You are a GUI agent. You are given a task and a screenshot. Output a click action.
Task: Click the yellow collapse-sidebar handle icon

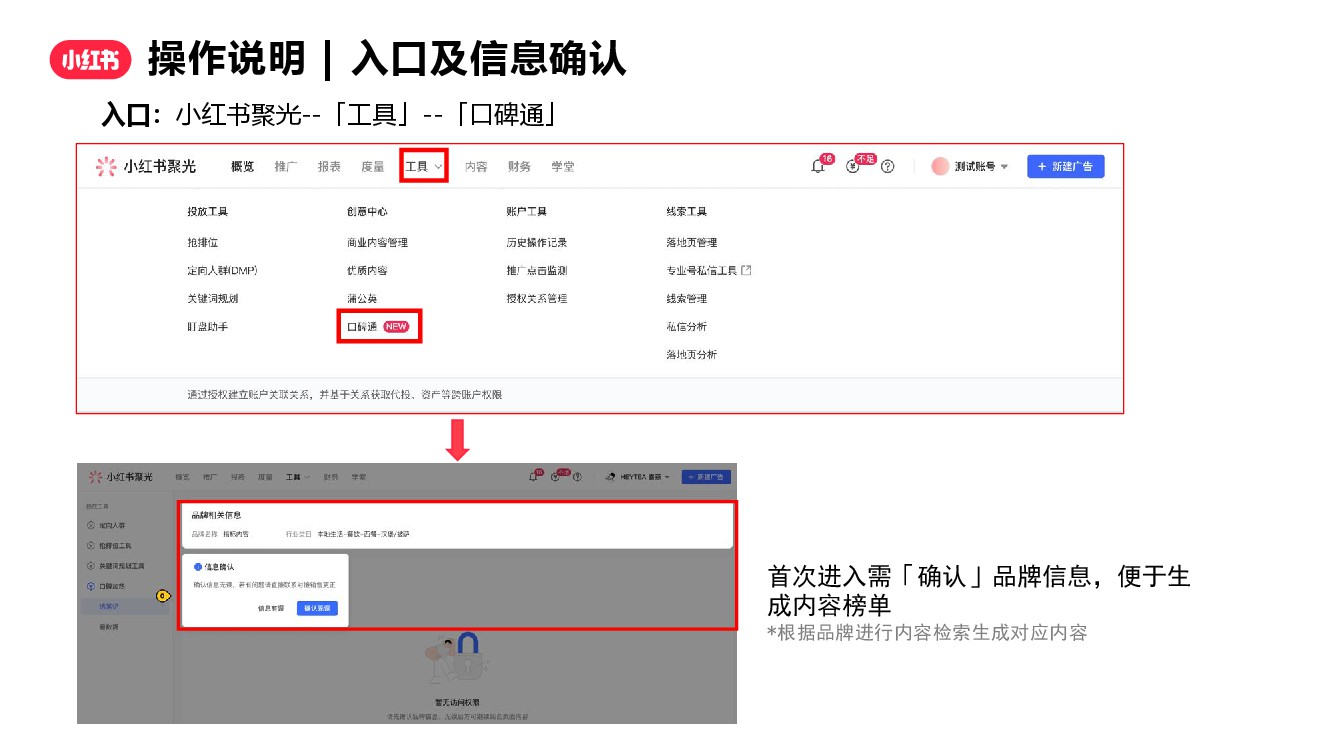pyautogui.click(x=163, y=596)
